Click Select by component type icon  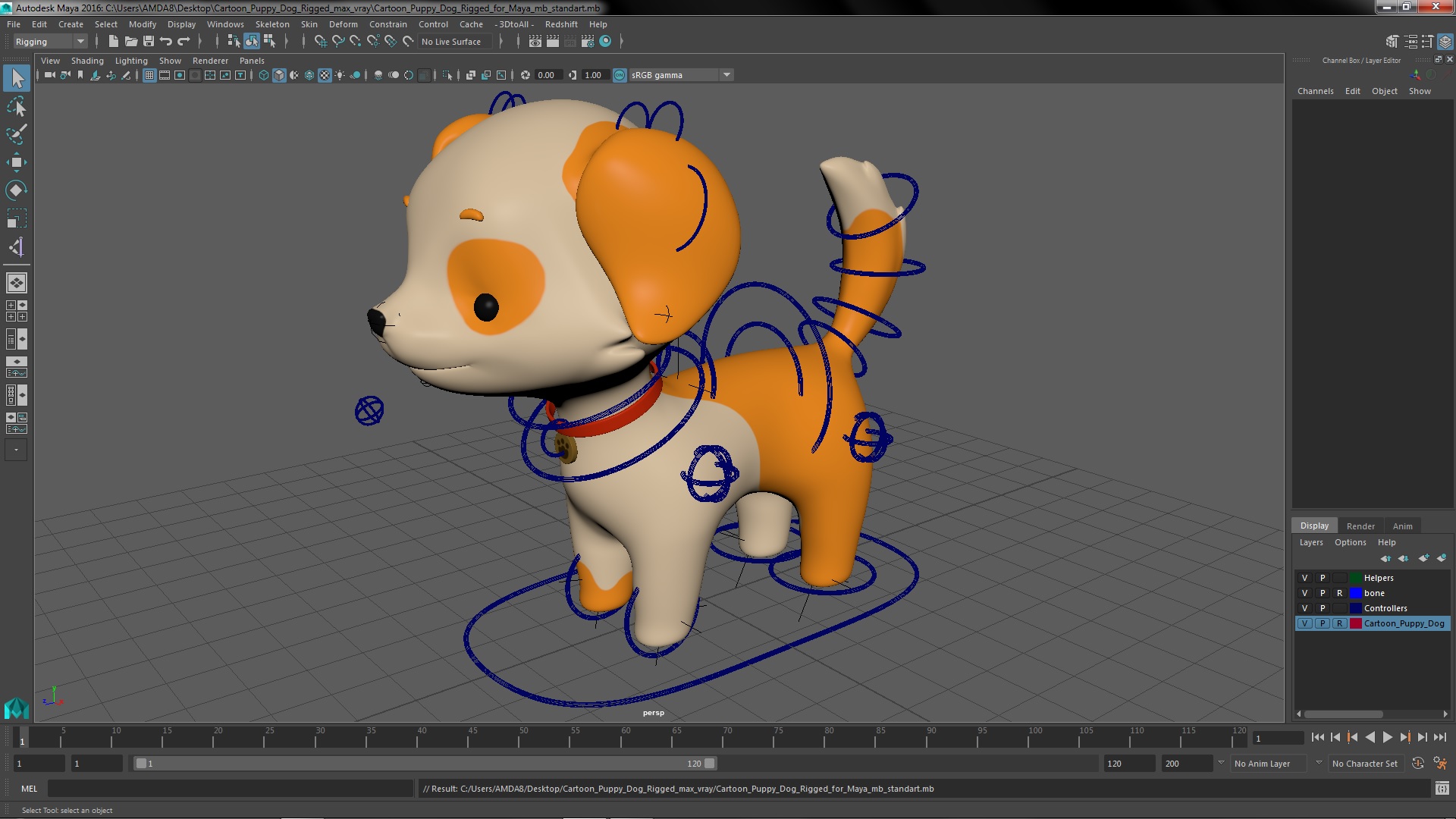(269, 42)
